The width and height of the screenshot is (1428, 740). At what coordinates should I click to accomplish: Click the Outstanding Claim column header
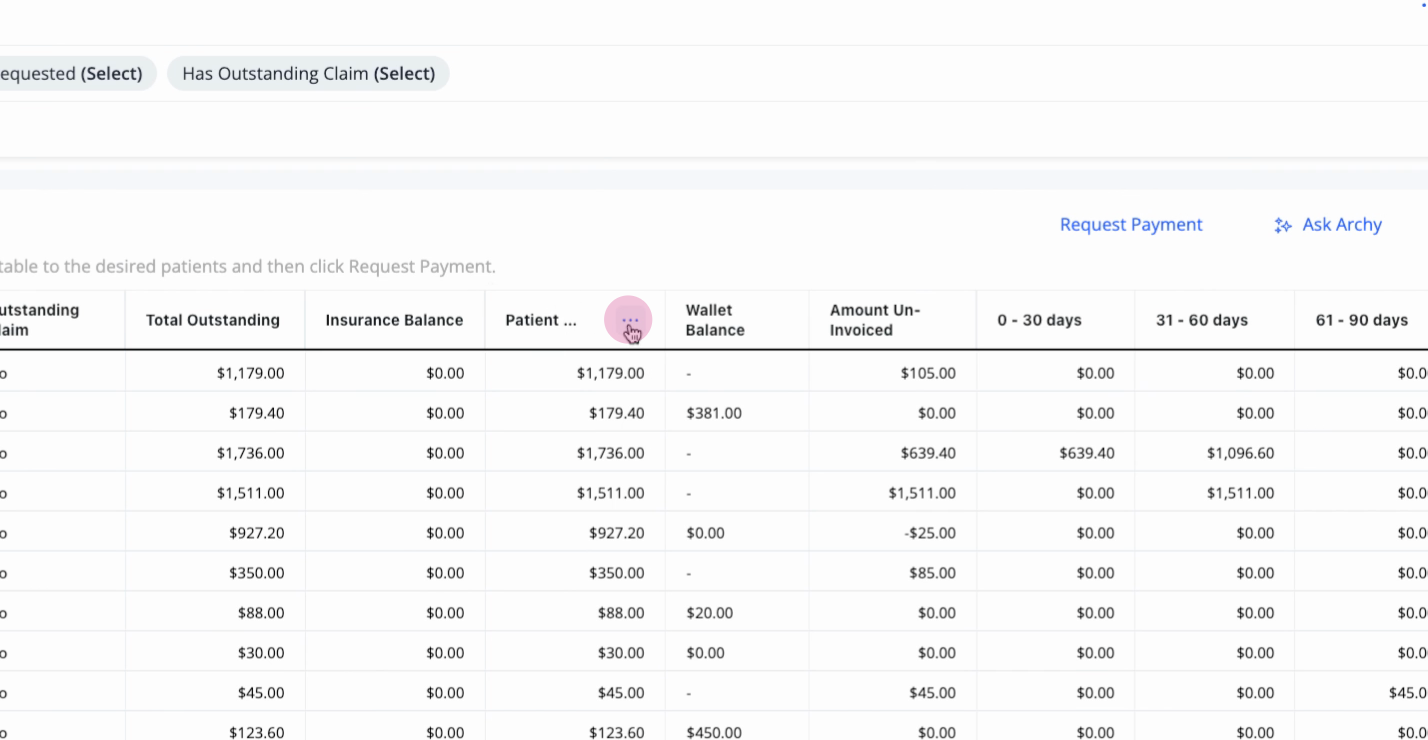pos(40,320)
